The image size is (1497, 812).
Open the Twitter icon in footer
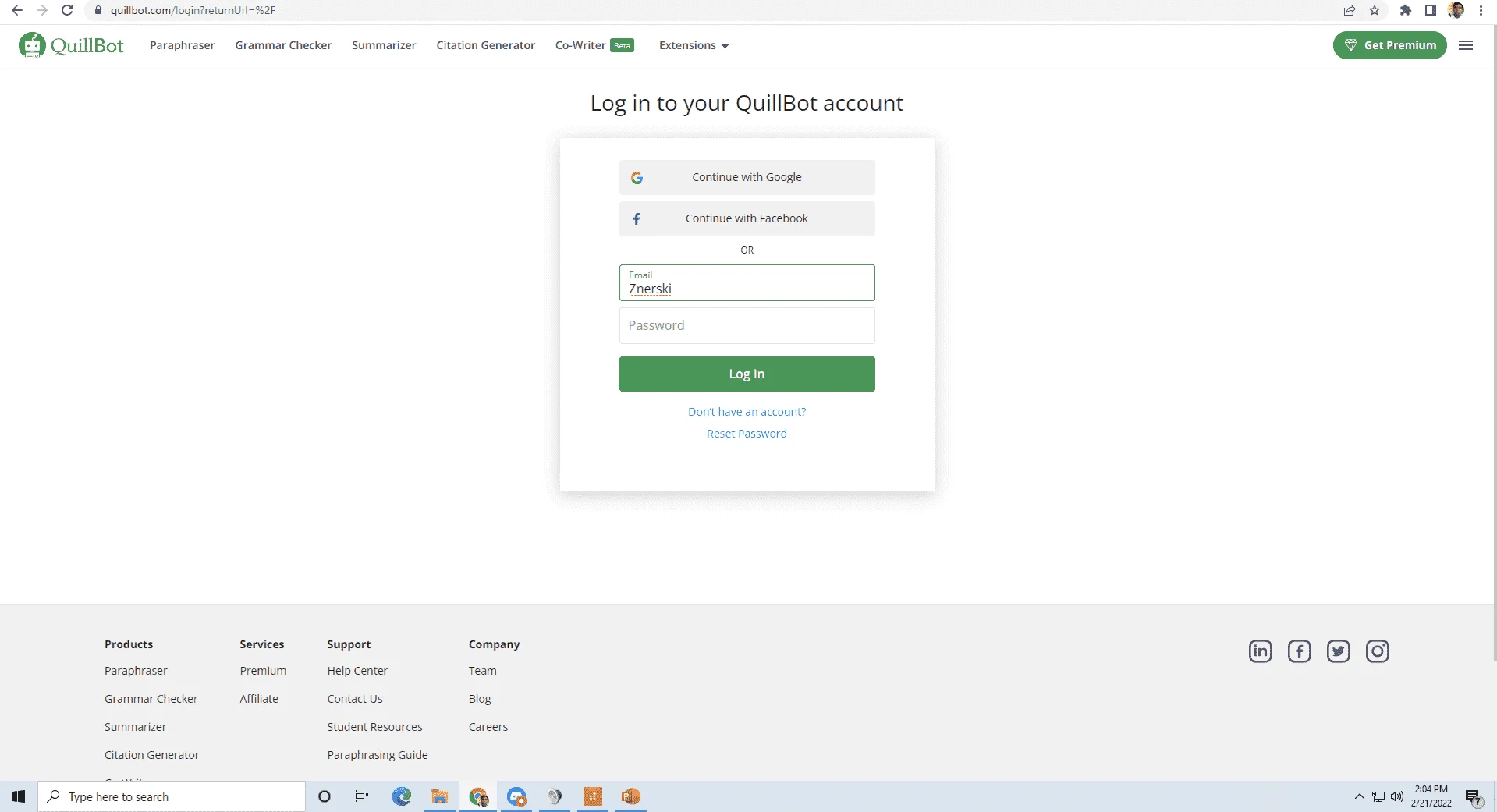tap(1339, 651)
